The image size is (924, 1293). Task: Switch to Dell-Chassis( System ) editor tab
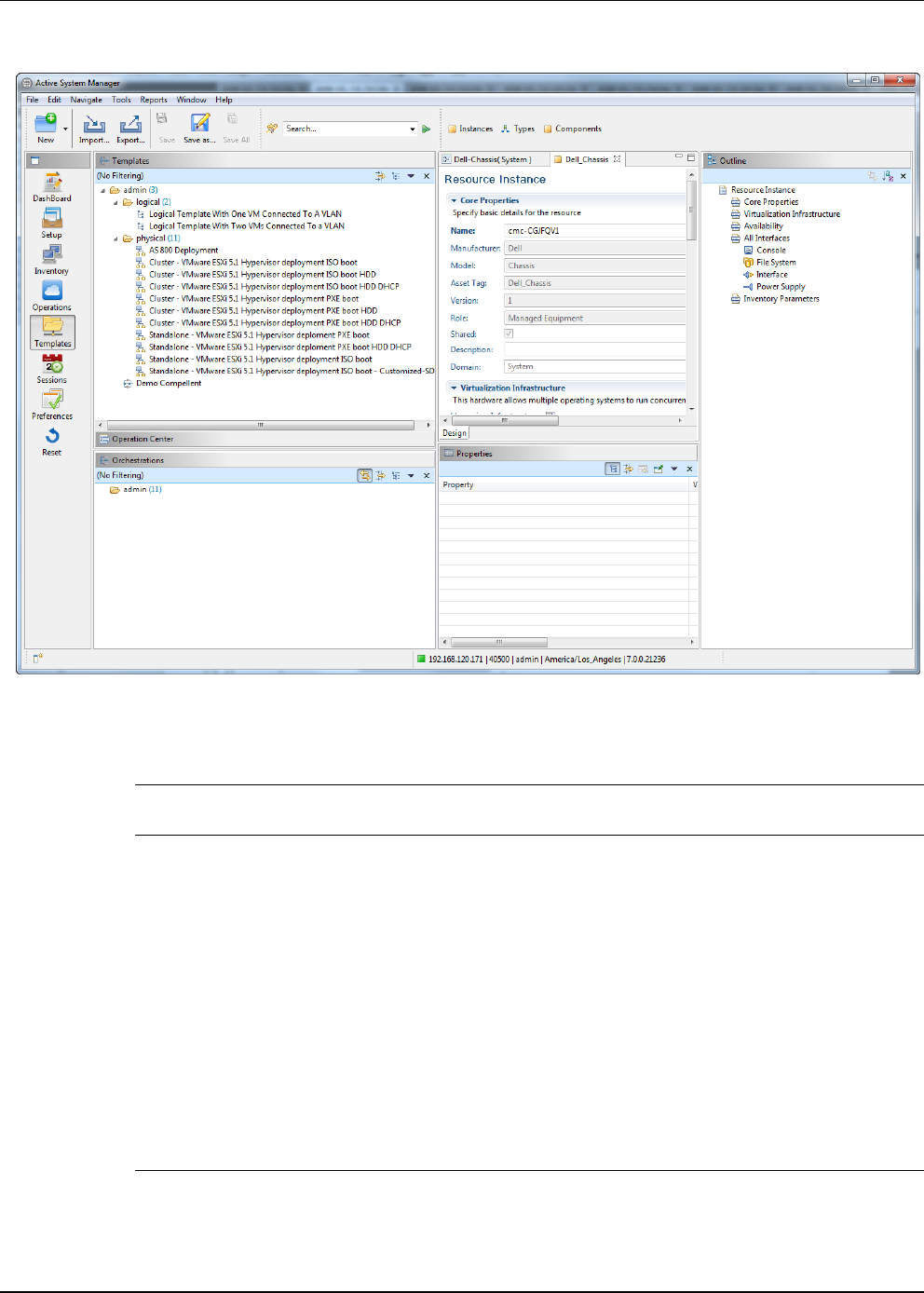tap(493, 159)
